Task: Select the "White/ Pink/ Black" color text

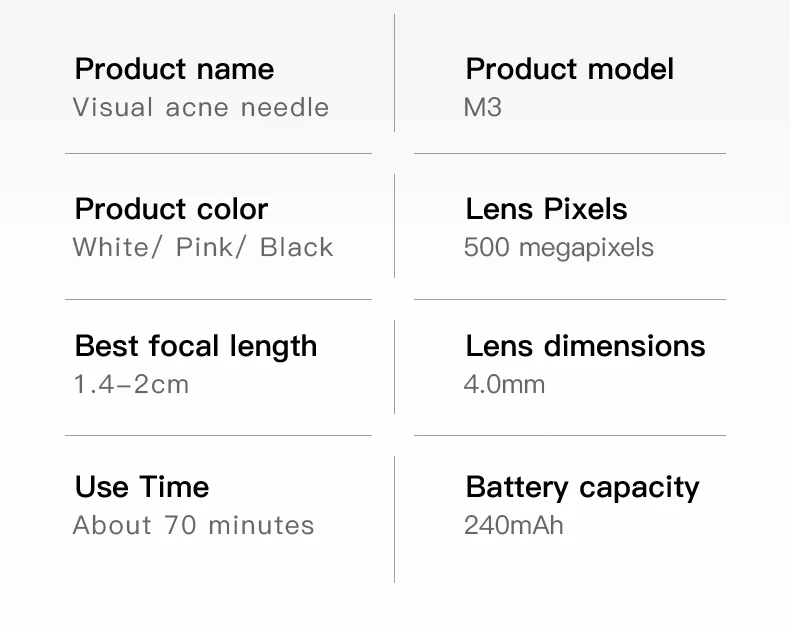Action: (x=203, y=247)
